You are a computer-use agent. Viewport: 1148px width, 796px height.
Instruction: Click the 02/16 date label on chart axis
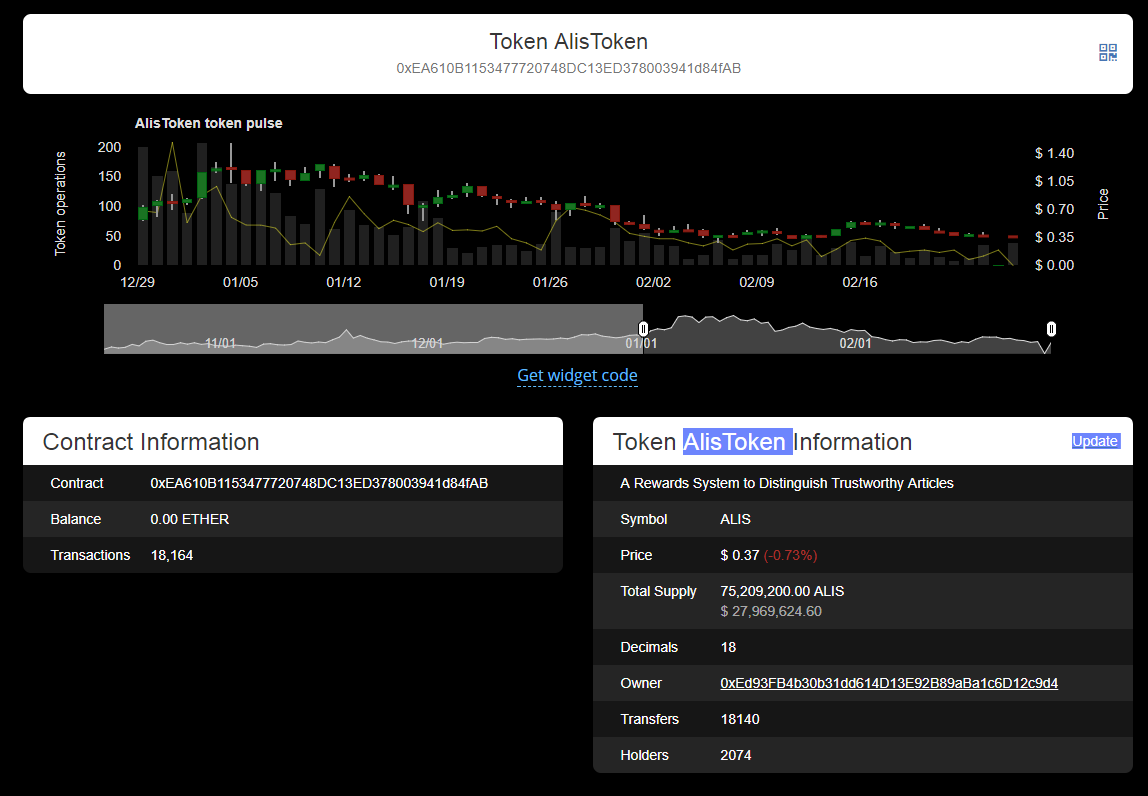click(860, 282)
